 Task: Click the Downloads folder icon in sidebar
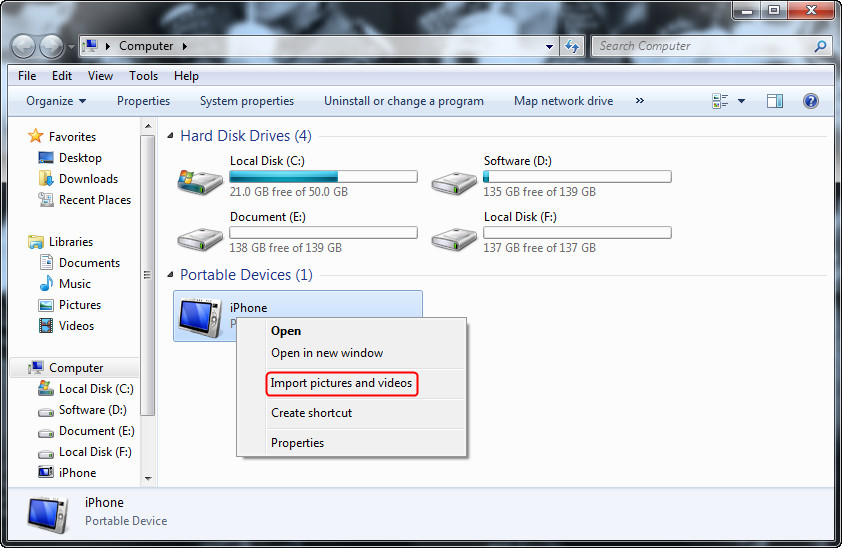tap(46, 178)
